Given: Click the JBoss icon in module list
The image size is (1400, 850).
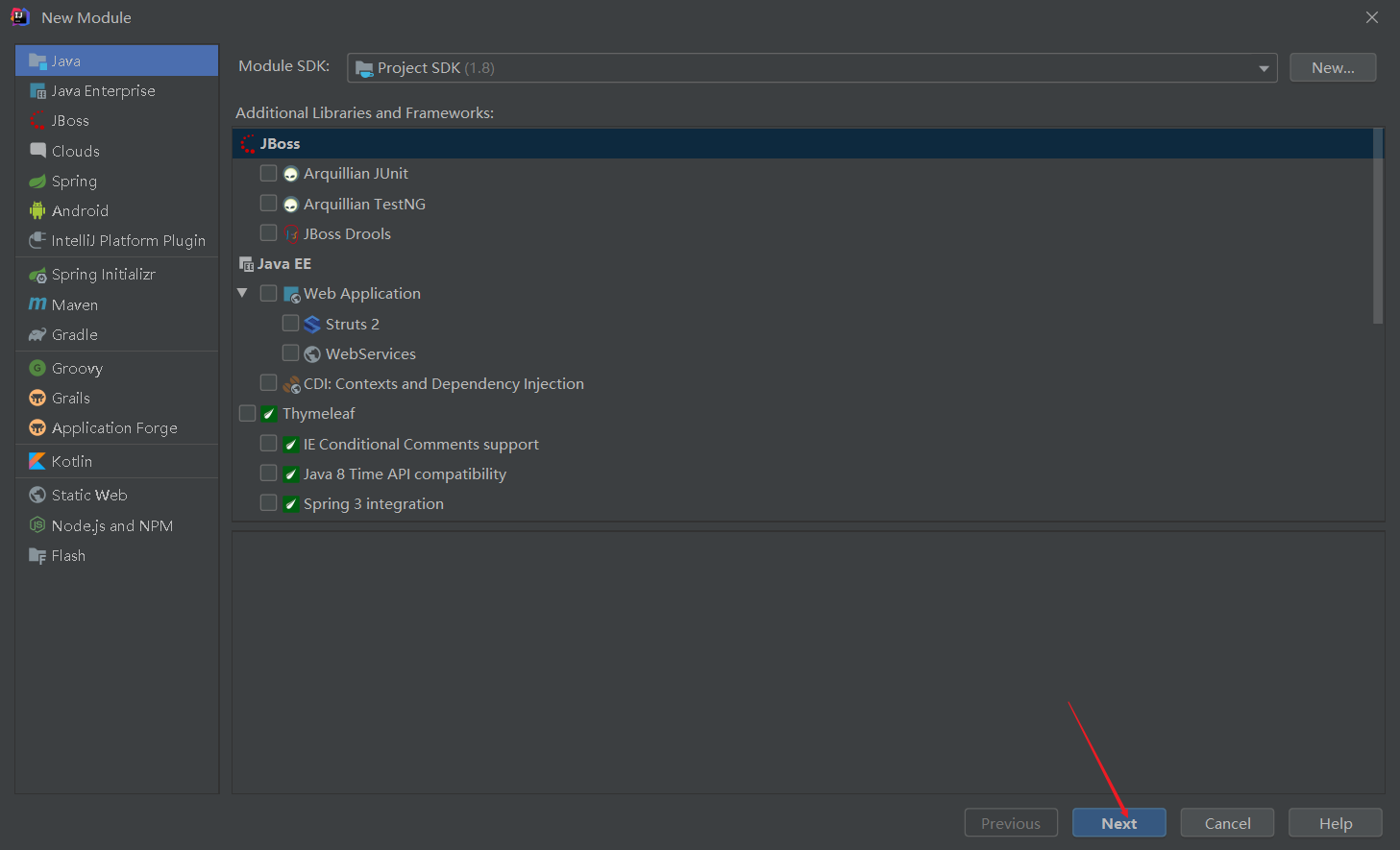Looking at the screenshot, I should 37,121.
